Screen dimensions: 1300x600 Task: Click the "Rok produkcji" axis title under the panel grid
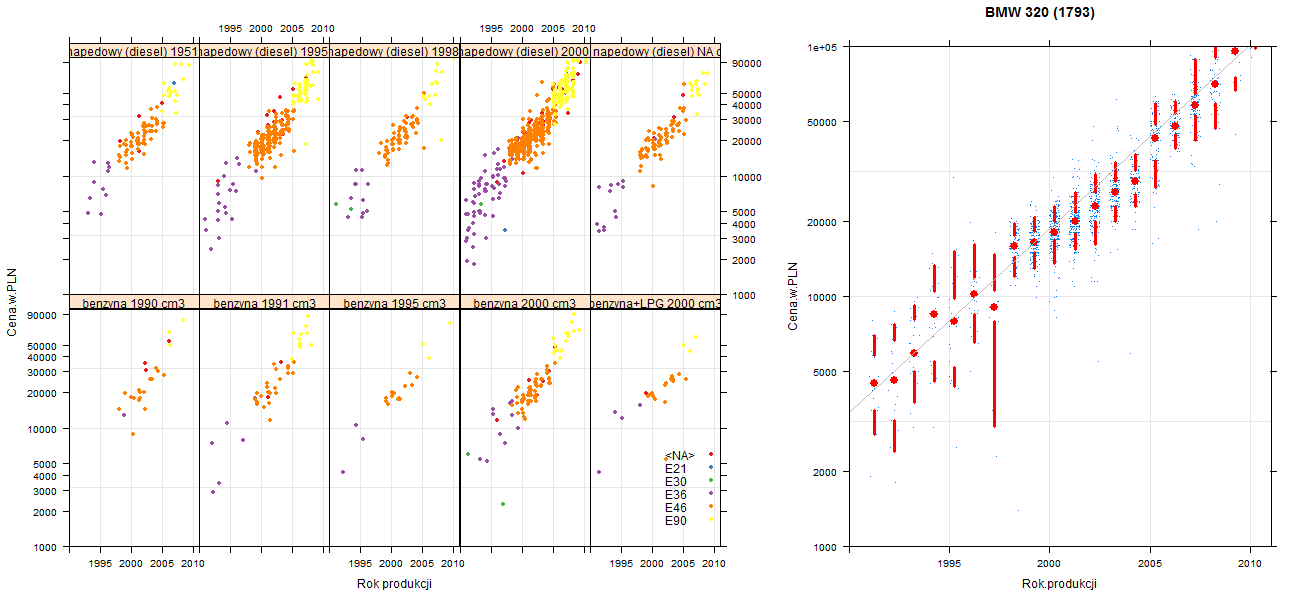coord(394,584)
